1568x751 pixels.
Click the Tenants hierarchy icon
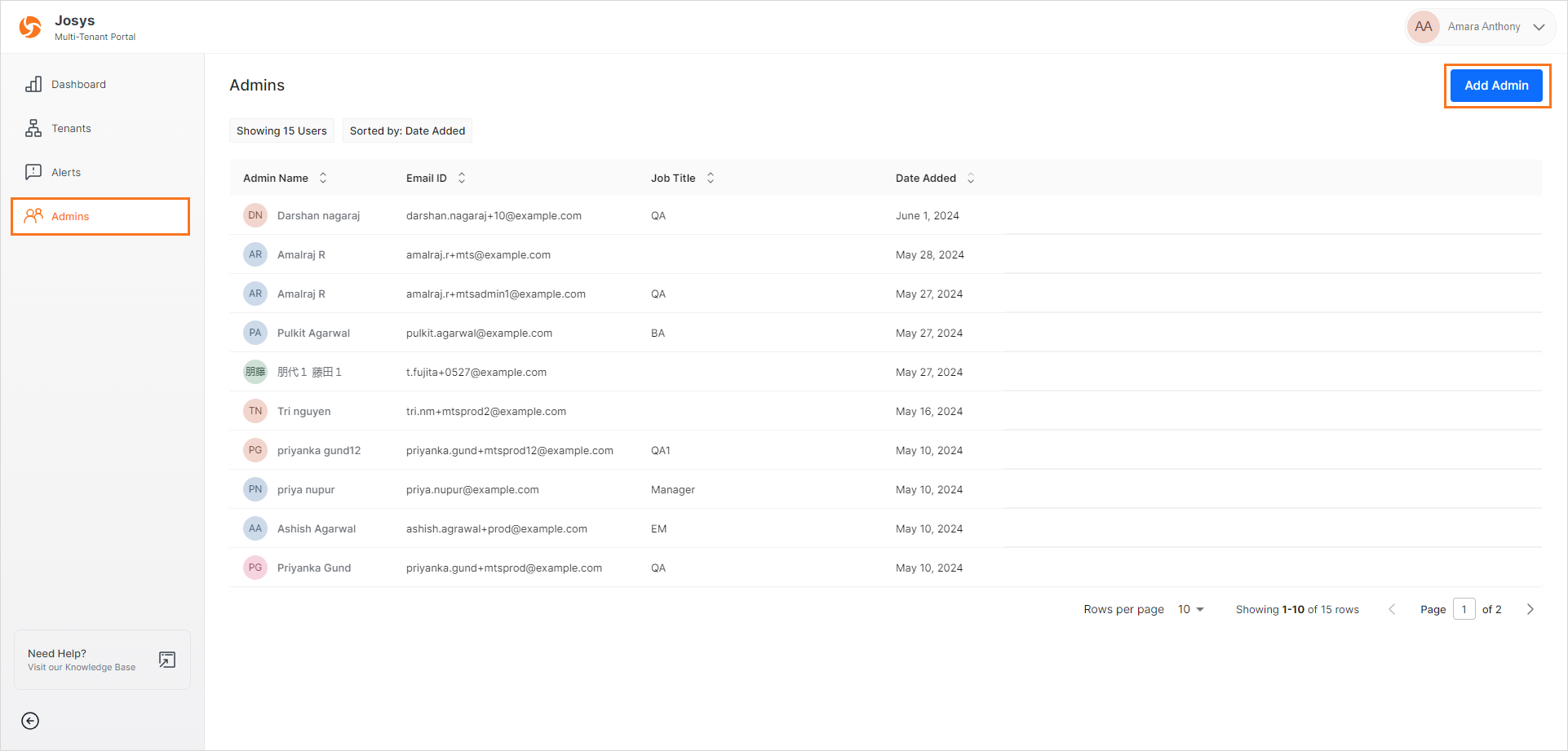[x=33, y=128]
